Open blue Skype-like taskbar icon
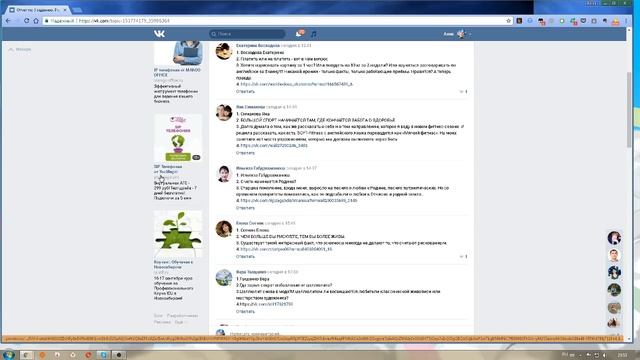This screenshot has height=360, width=640. tap(104, 355)
